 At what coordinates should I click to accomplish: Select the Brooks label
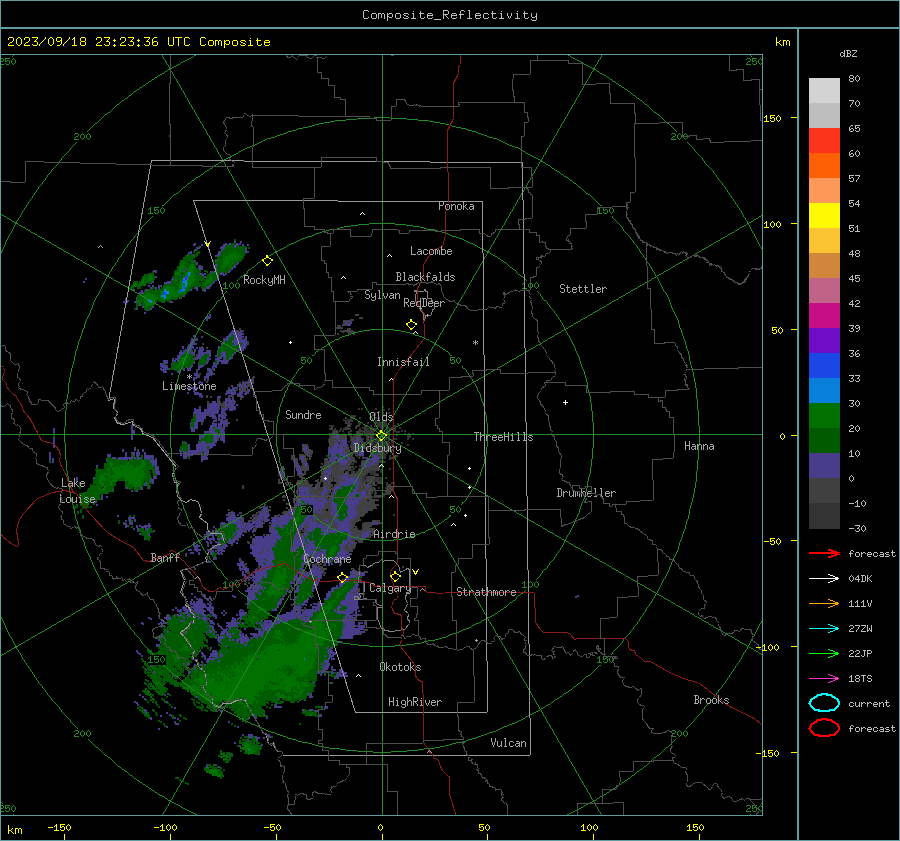click(711, 700)
